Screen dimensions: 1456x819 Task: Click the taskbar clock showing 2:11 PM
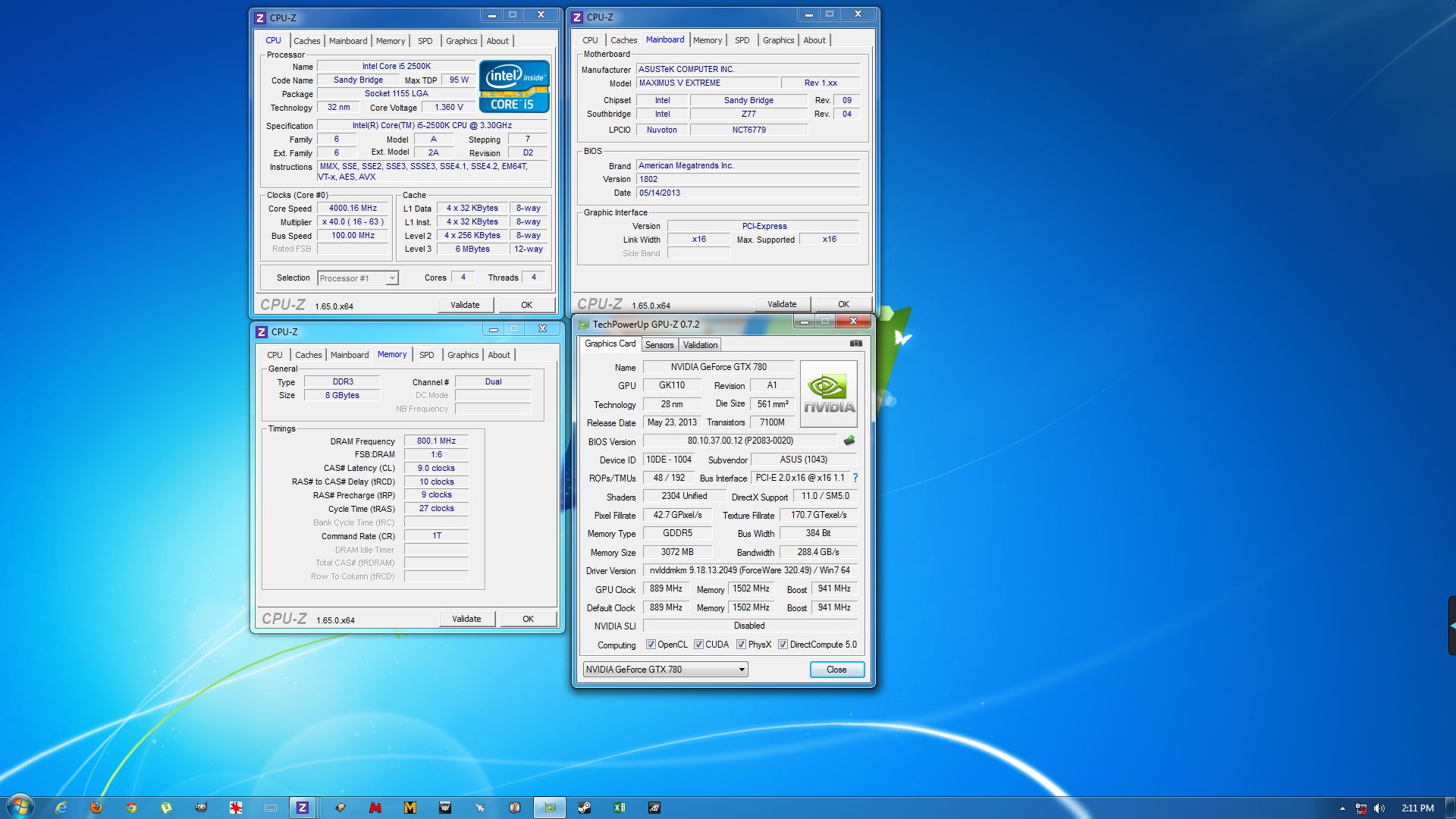point(1417,808)
